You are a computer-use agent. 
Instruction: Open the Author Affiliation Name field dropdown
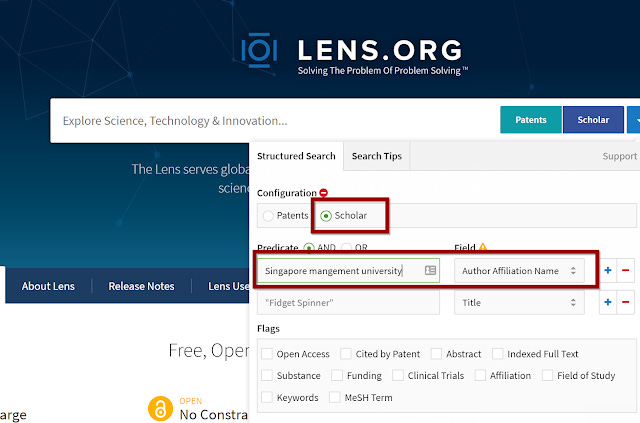click(x=519, y=270)
